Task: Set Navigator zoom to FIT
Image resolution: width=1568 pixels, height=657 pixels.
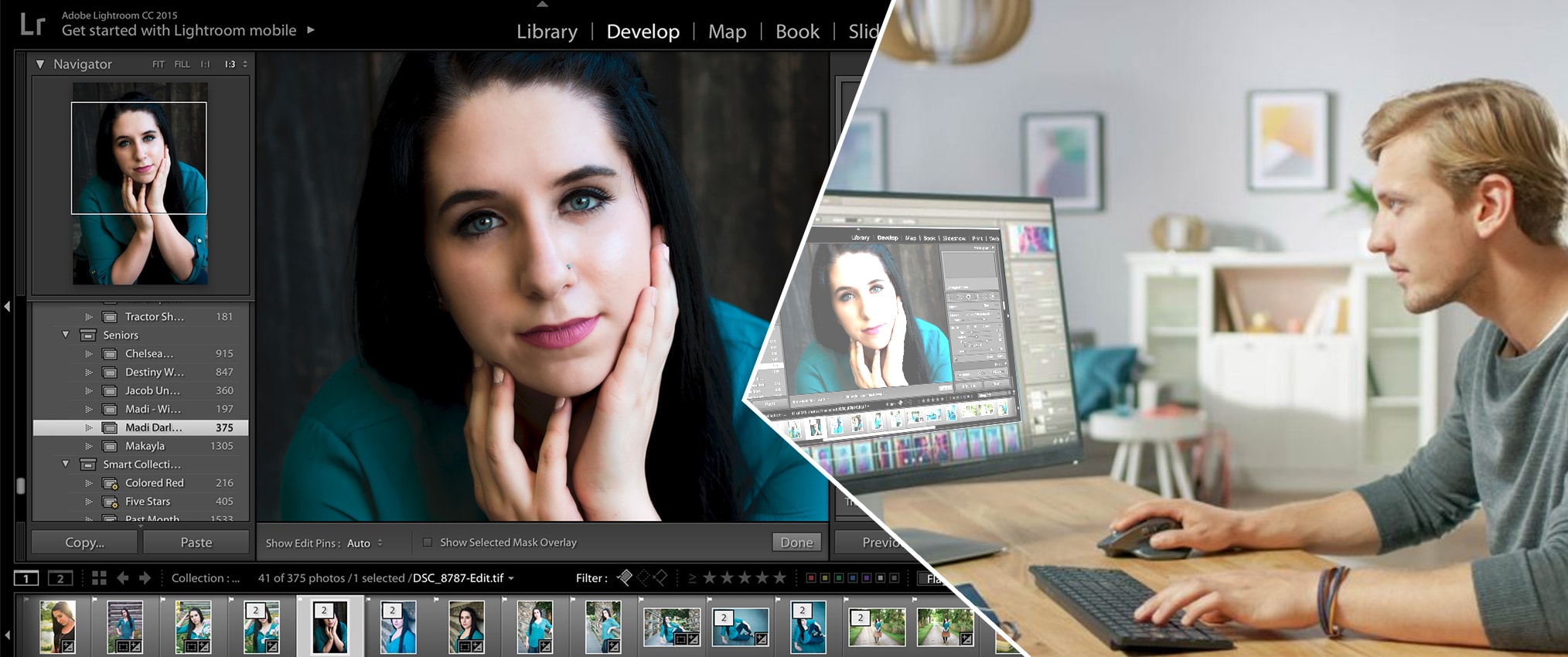Action: 159,64
